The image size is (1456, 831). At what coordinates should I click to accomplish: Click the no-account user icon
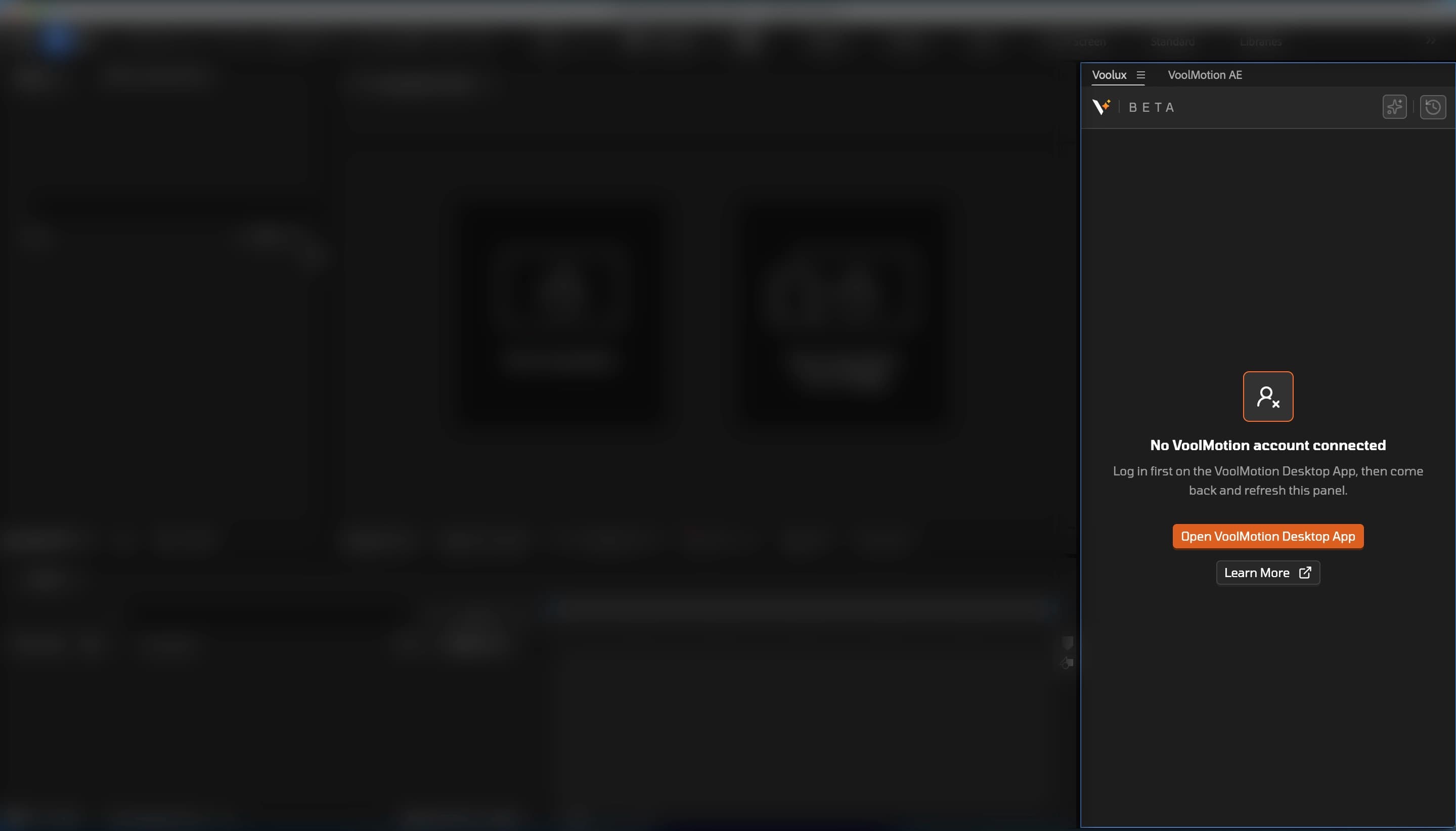(x=1267, y=396)
